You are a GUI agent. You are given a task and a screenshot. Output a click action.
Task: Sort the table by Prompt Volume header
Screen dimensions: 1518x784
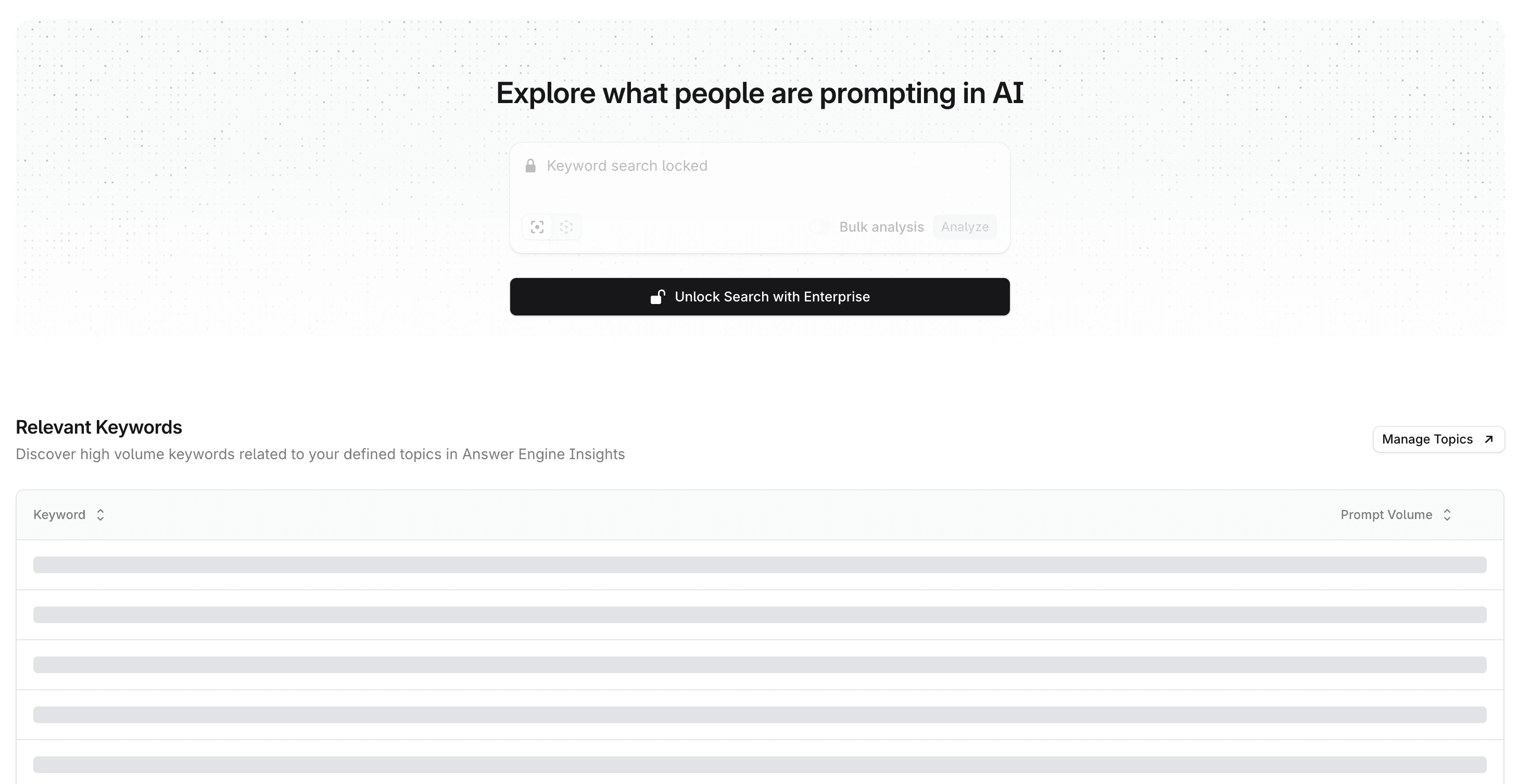pyautogui.click(x=1385, y=514)
